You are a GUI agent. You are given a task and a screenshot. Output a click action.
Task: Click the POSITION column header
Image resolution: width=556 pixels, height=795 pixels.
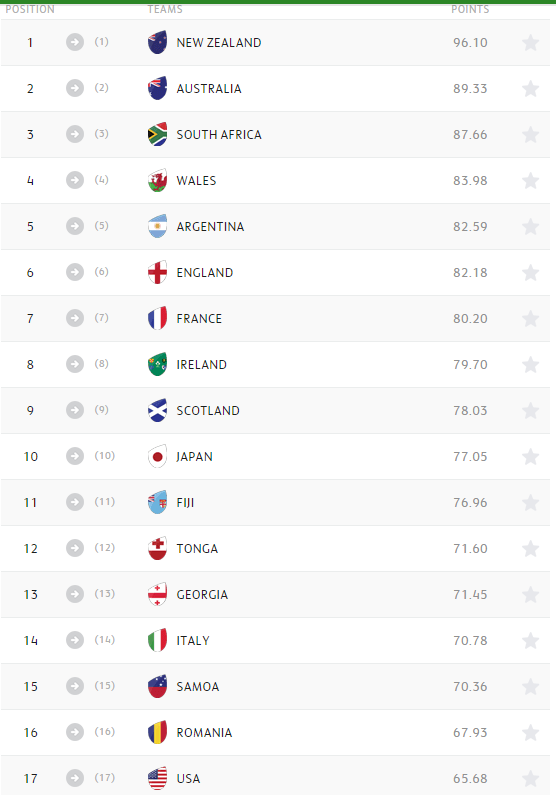(x=30, y=9)
